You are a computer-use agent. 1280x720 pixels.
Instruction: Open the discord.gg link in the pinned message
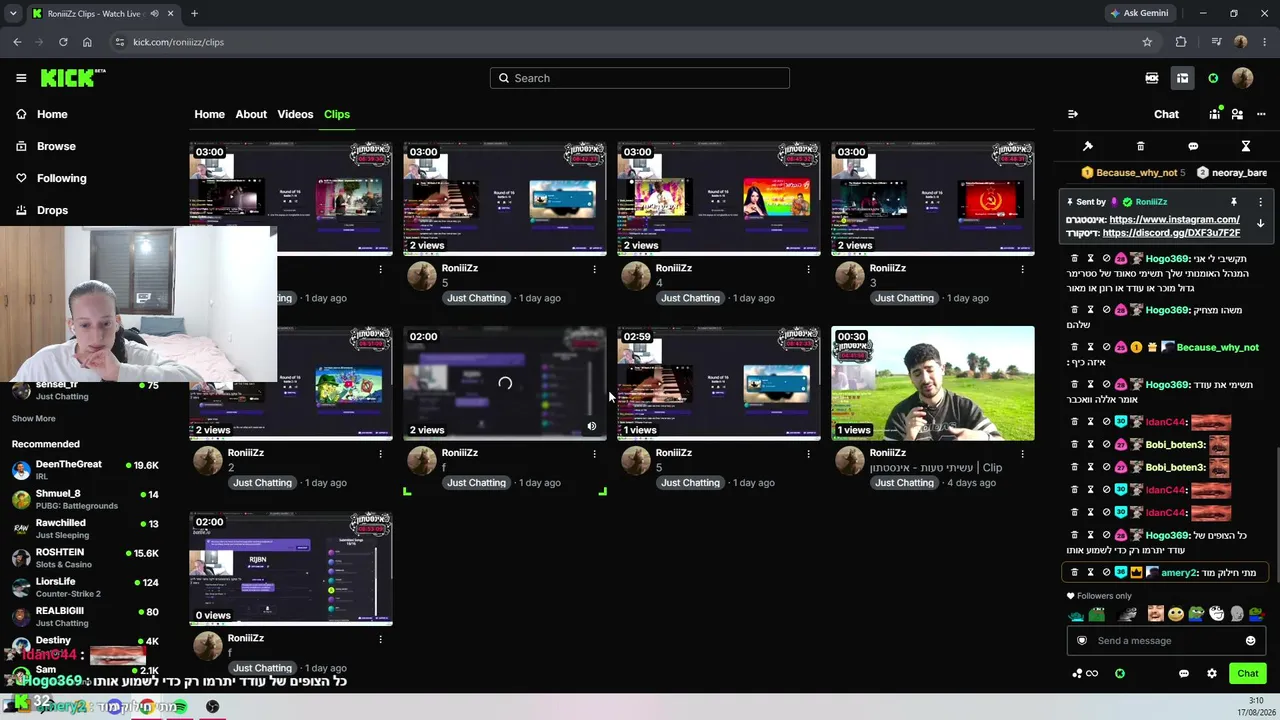pos(1171,233)
